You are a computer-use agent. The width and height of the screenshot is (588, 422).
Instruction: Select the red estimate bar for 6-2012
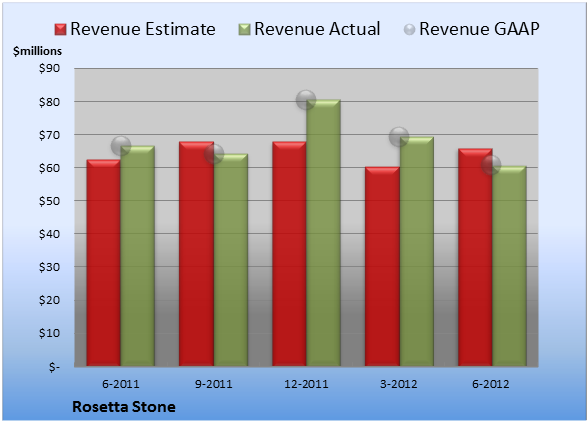475,257
